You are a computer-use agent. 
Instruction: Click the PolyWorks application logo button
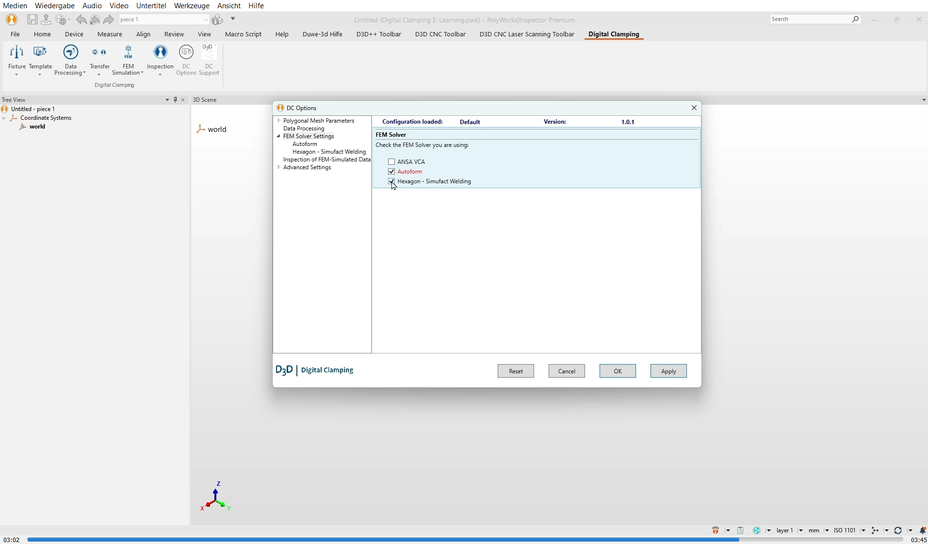[11, 20]
